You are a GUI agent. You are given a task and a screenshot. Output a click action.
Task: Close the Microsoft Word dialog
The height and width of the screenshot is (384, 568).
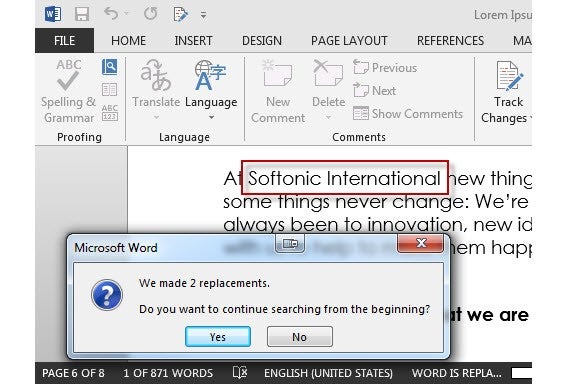click(x=420, y=243)
